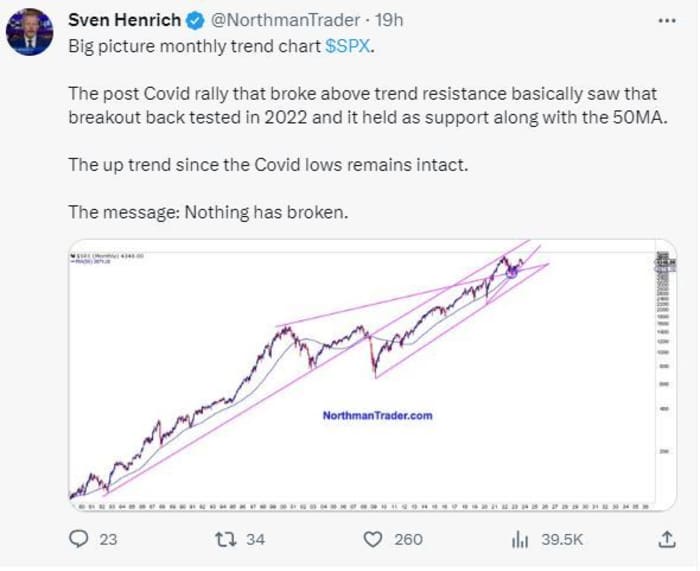This screenshot has width=700, height=571.
Task: Click the retweet arrows icon
Action: click(x=225, y=539)
